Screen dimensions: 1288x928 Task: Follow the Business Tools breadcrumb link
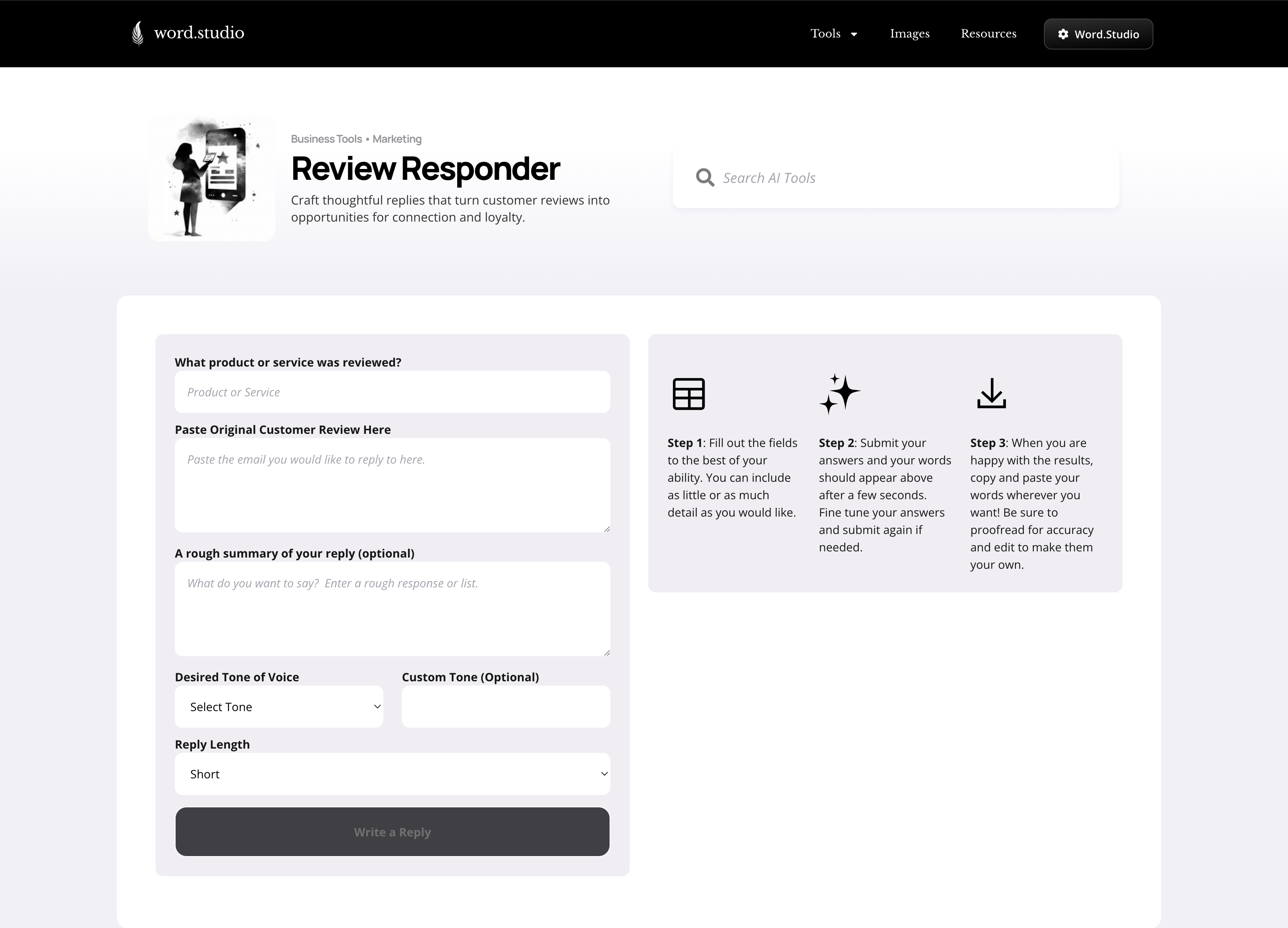click(326, 139)
